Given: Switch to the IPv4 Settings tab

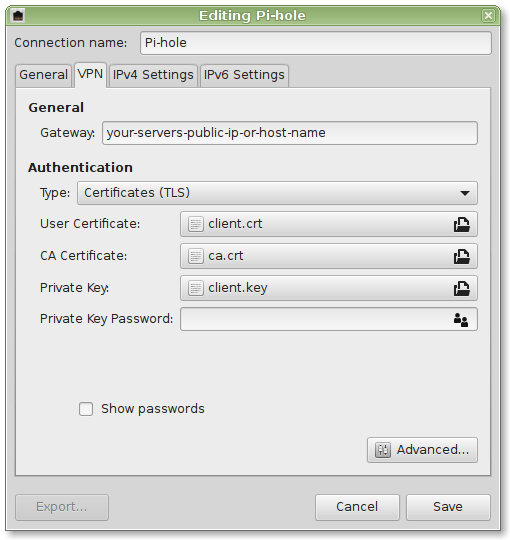Looking at the screenshot, I should pyautogui.click(x=153, y=75).
